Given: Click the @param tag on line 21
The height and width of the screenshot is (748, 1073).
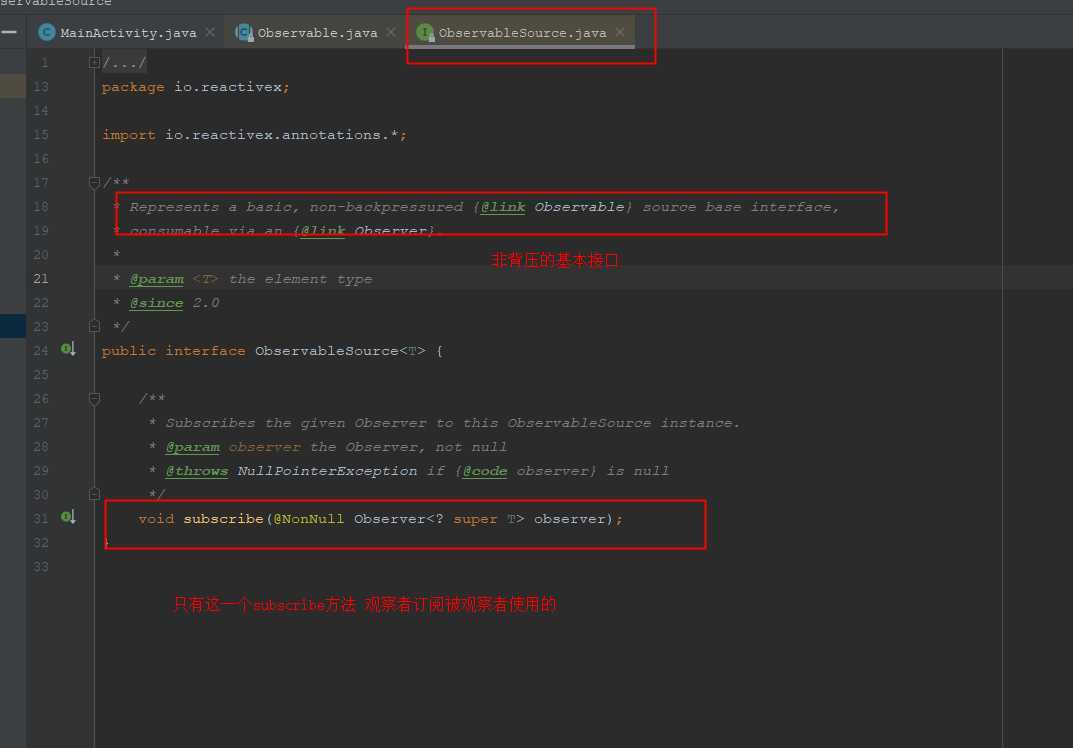Looking at the screenshot, I should [x=157, y=279].
